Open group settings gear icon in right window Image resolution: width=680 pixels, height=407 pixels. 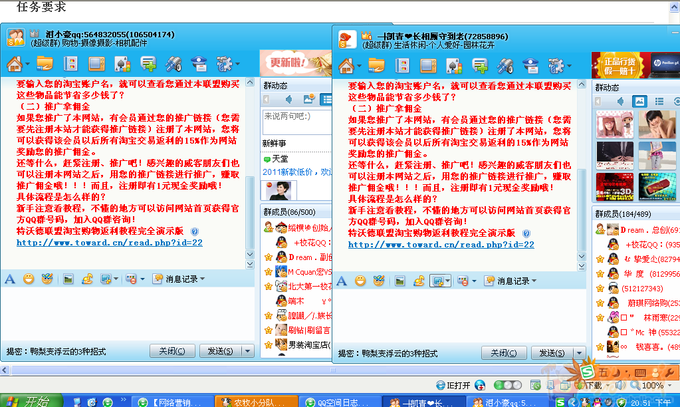(556, 66)
